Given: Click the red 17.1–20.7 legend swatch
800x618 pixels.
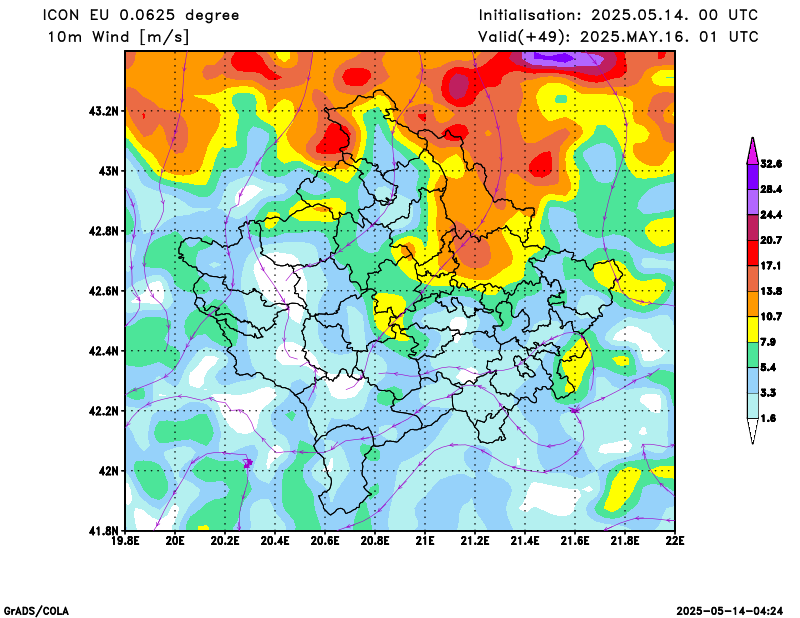Looking at the screenshot, I should [753, 253].
